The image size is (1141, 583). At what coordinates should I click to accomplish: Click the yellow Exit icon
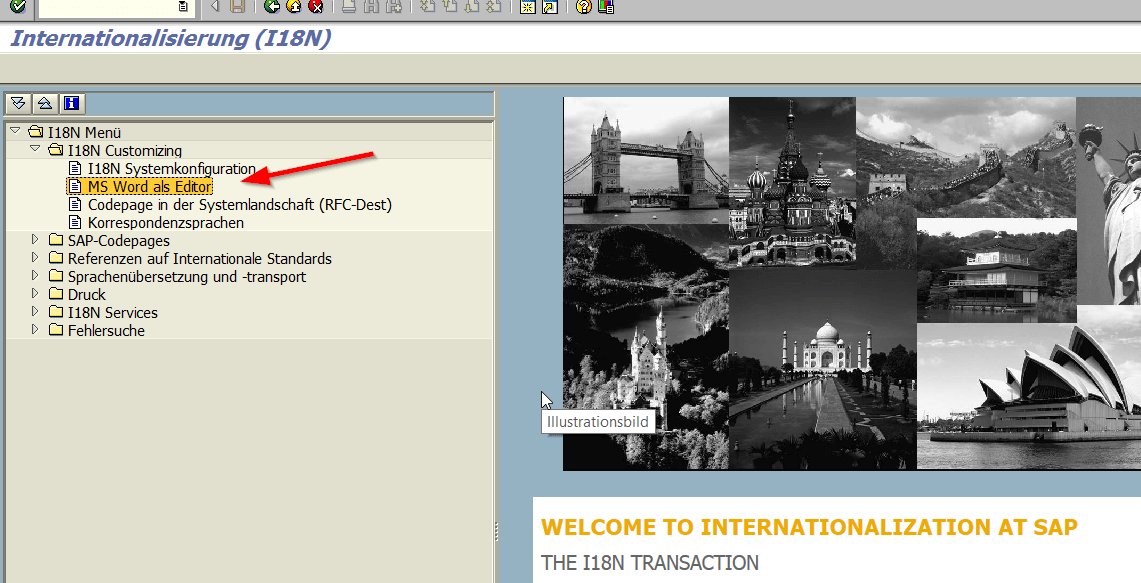[x=294, y=7]
